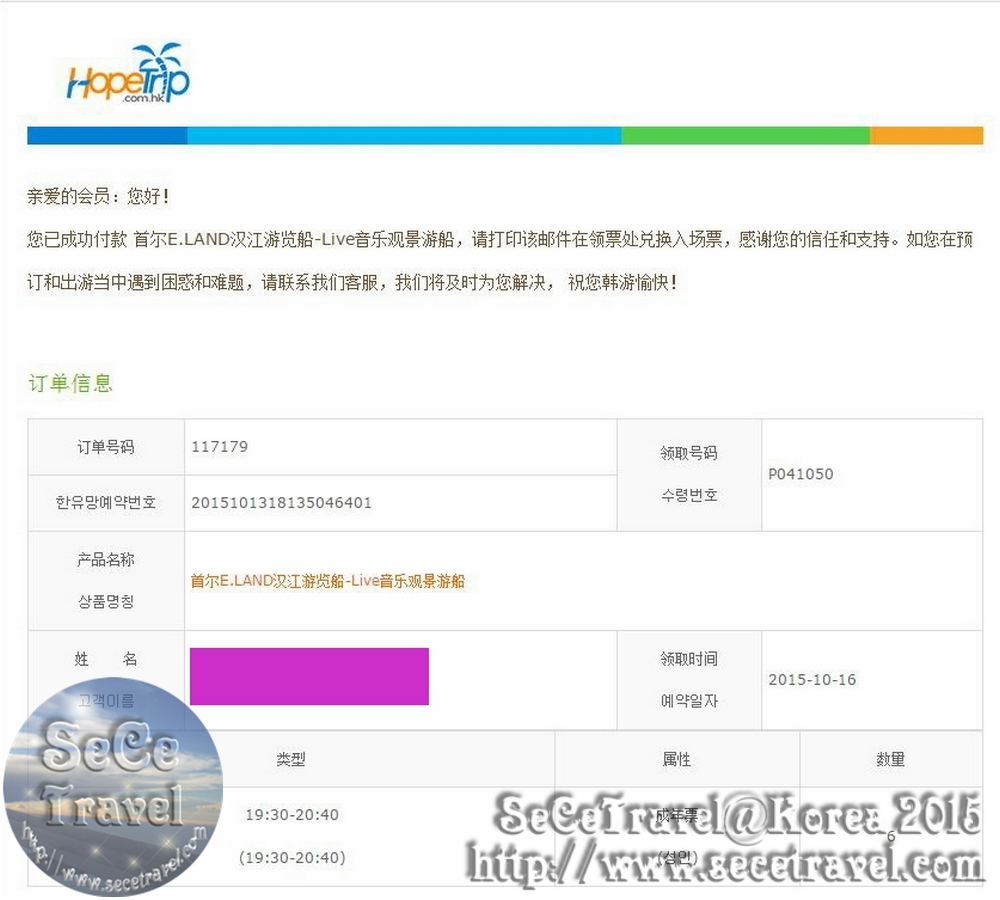This screenshot has width=1000, height=900.
Task: Select the time slot 19:30-20:40 without parentheses
Action: click(x=292, y=815)
